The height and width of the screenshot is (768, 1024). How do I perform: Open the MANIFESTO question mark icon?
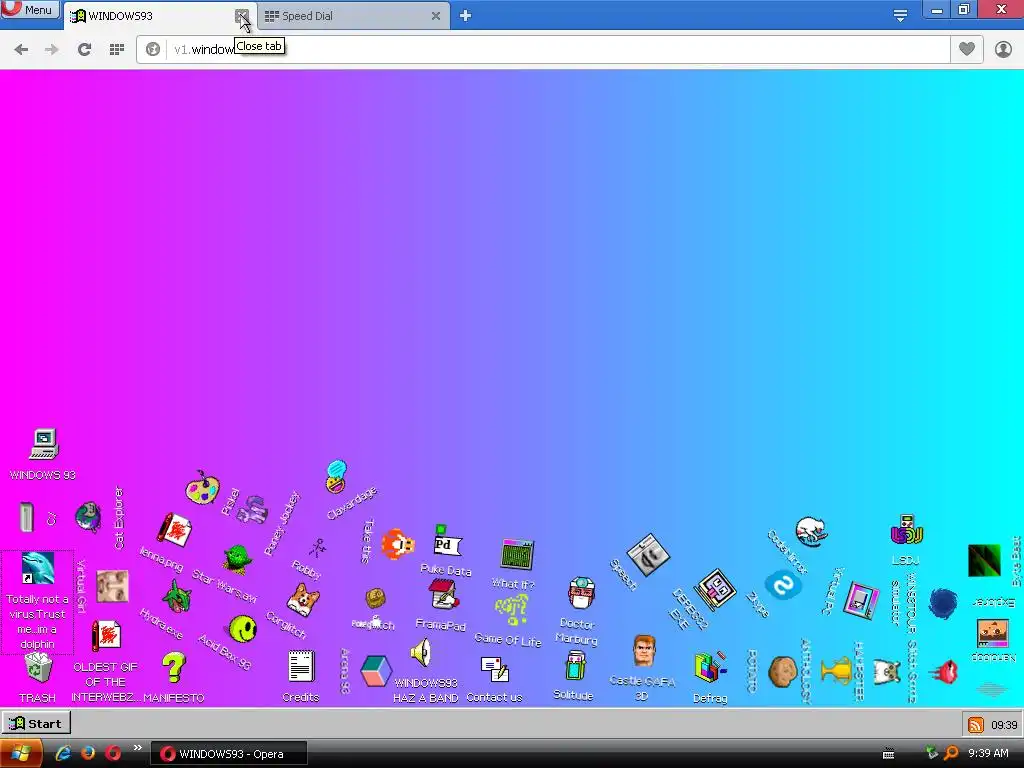(174, 667)
